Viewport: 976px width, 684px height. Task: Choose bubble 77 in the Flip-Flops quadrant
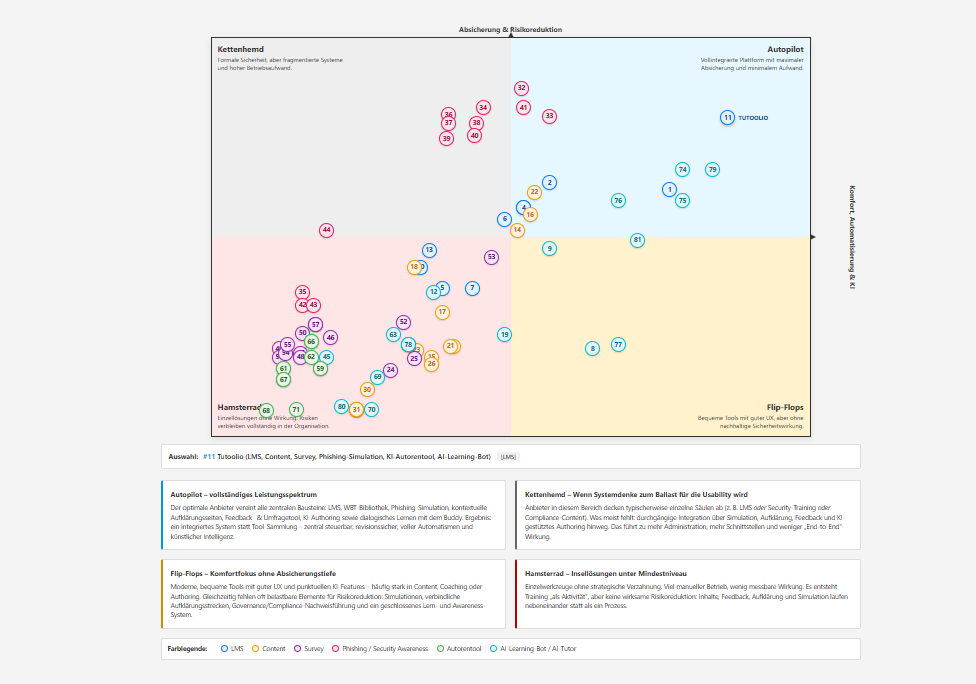click(618, 344)
